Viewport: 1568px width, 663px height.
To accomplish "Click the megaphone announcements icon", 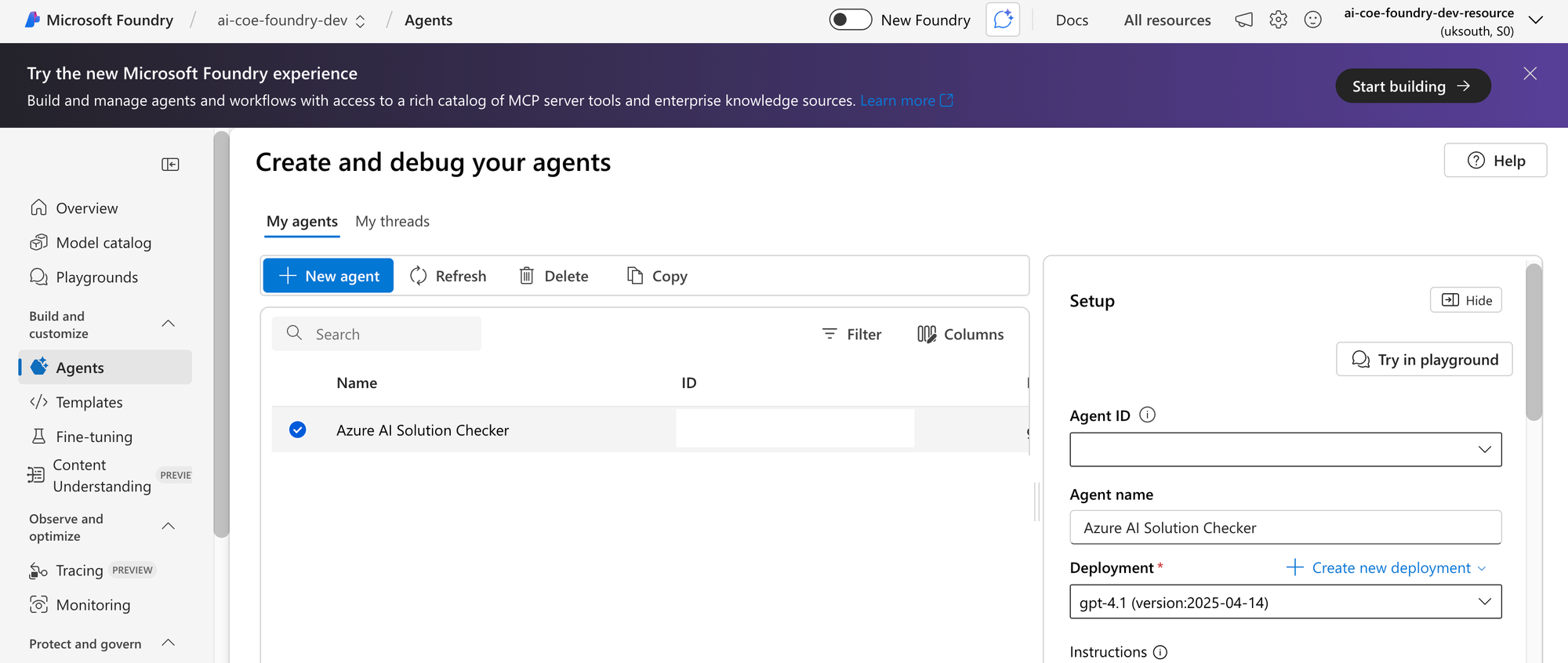I will point(1243,20).
